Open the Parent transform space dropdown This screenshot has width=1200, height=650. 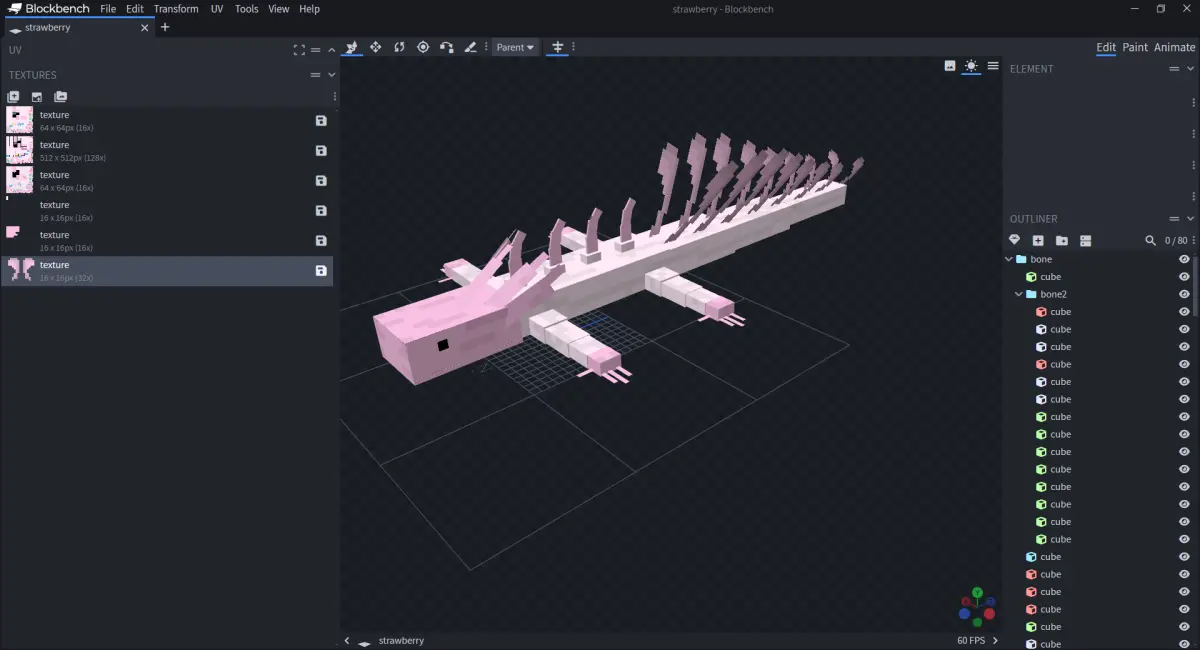click(x=516, y=47)
